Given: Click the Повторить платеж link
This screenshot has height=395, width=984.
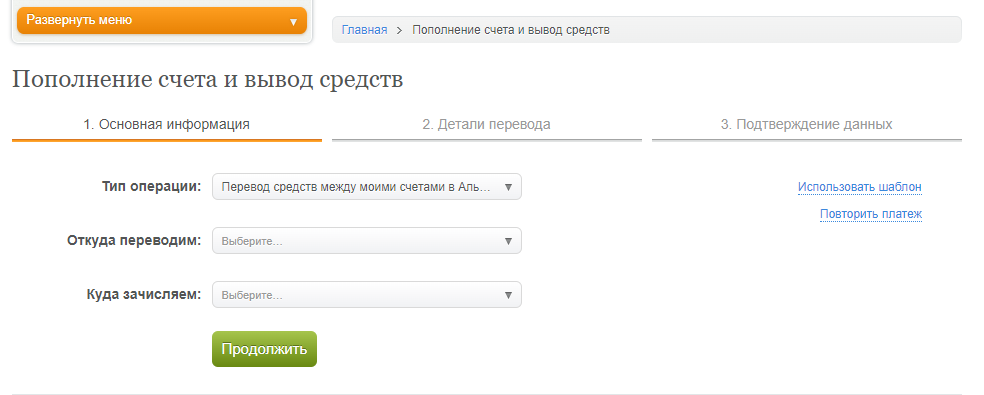Looking at the screenshot, I should click(x=871, y=214).
